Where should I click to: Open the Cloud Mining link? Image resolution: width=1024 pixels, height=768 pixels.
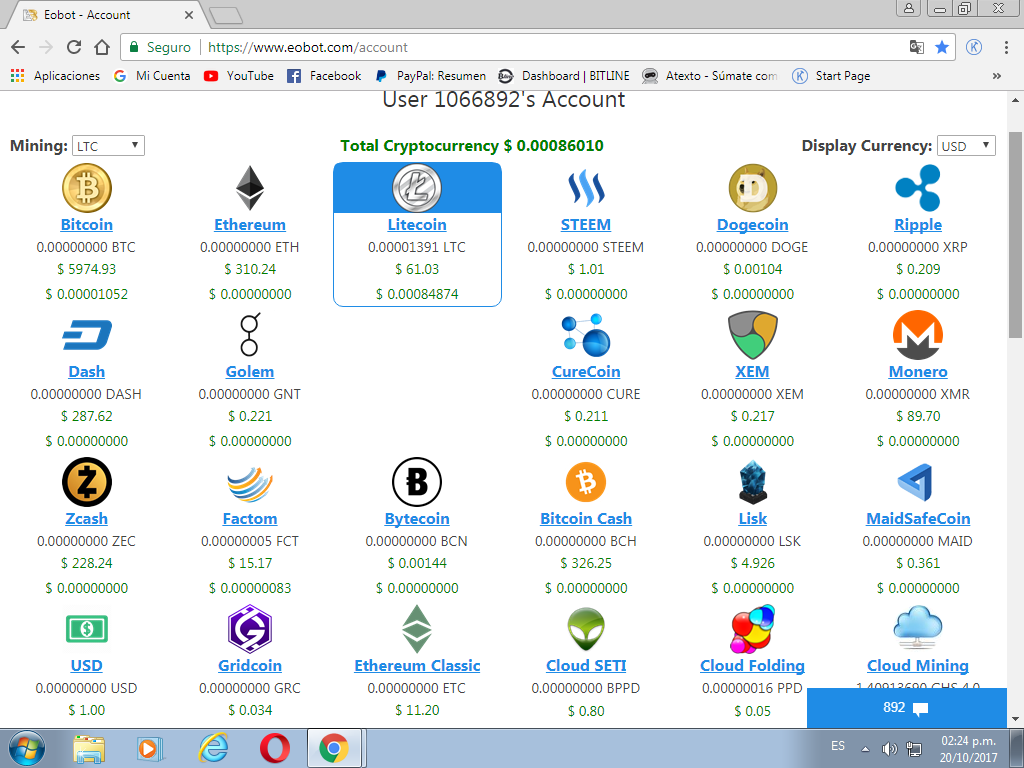tap(918, 665)
